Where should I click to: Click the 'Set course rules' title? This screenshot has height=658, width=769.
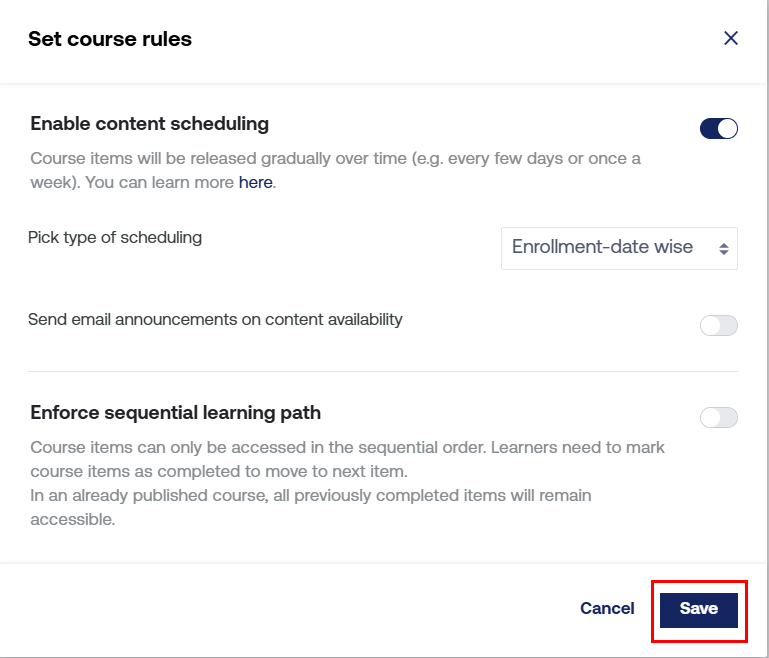(x=110, y=39)
